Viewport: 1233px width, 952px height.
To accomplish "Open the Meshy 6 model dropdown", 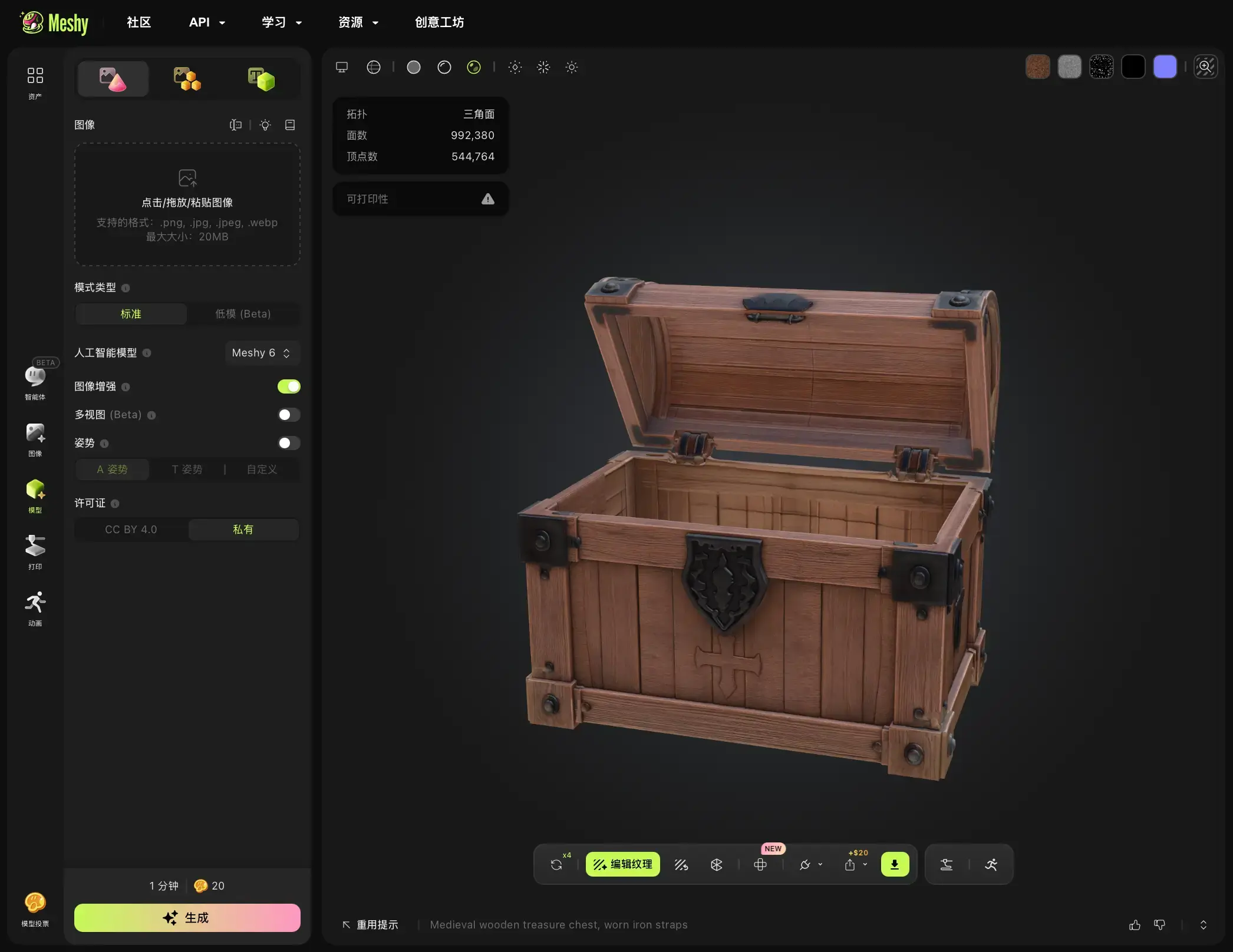I will coord(262,353).
